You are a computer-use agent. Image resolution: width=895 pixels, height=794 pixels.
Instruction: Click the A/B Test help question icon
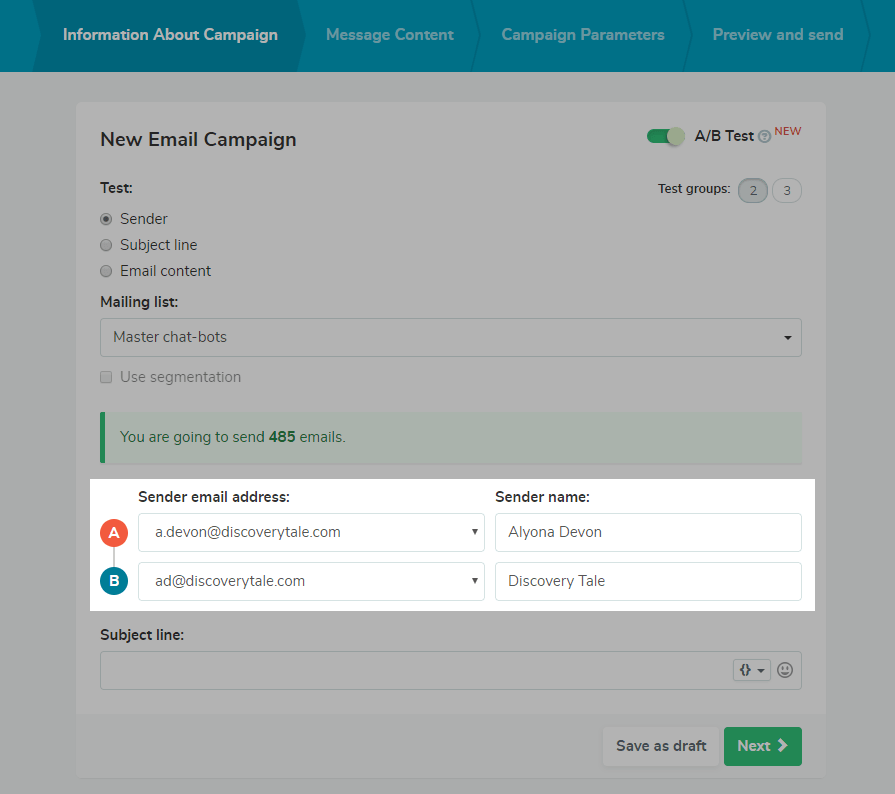click(765, 137)
